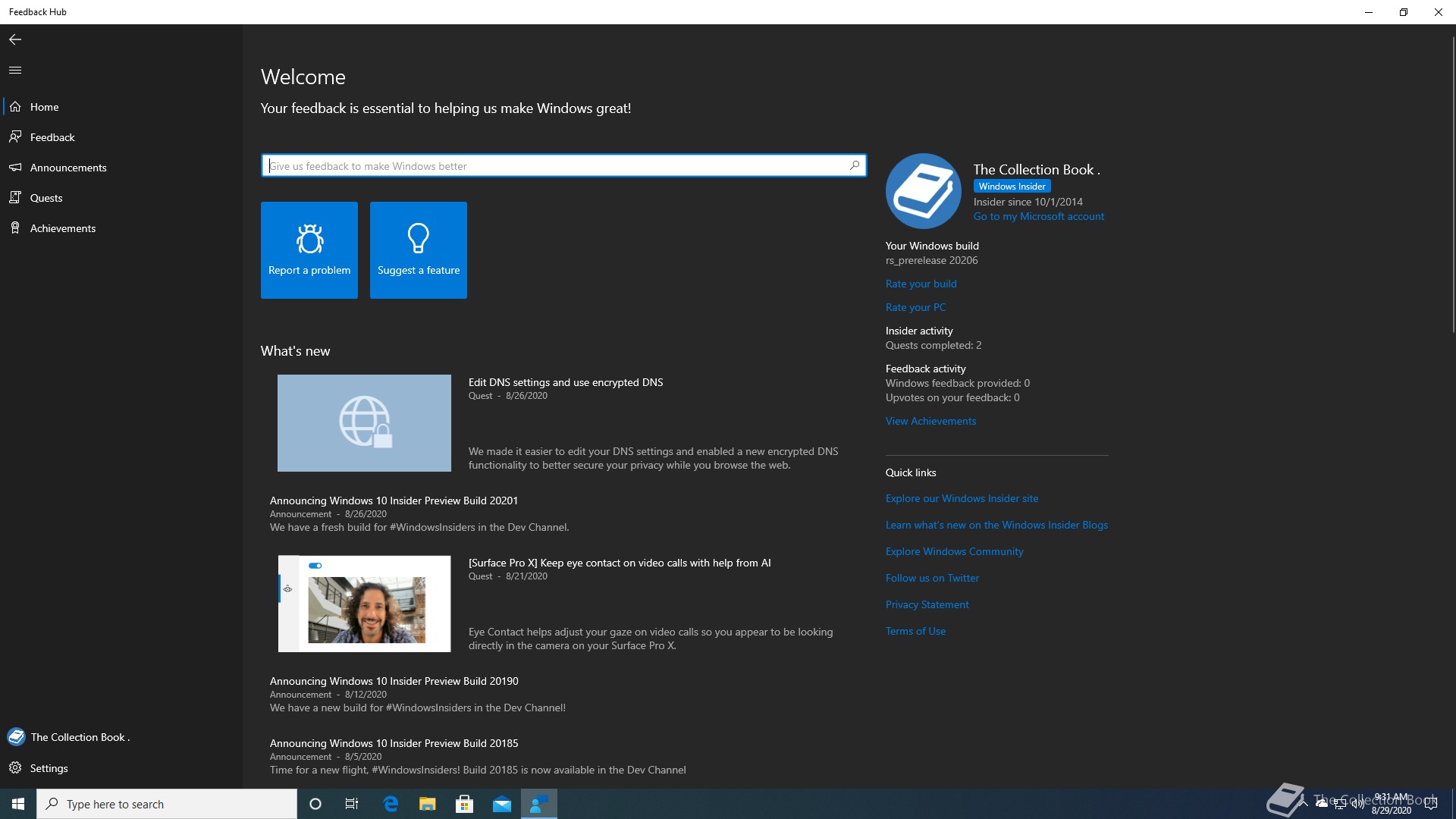The image size is (1456, 819).
Task: Click Explore Windows Community link
Action: pyautogui.click(x=955, y=551)
